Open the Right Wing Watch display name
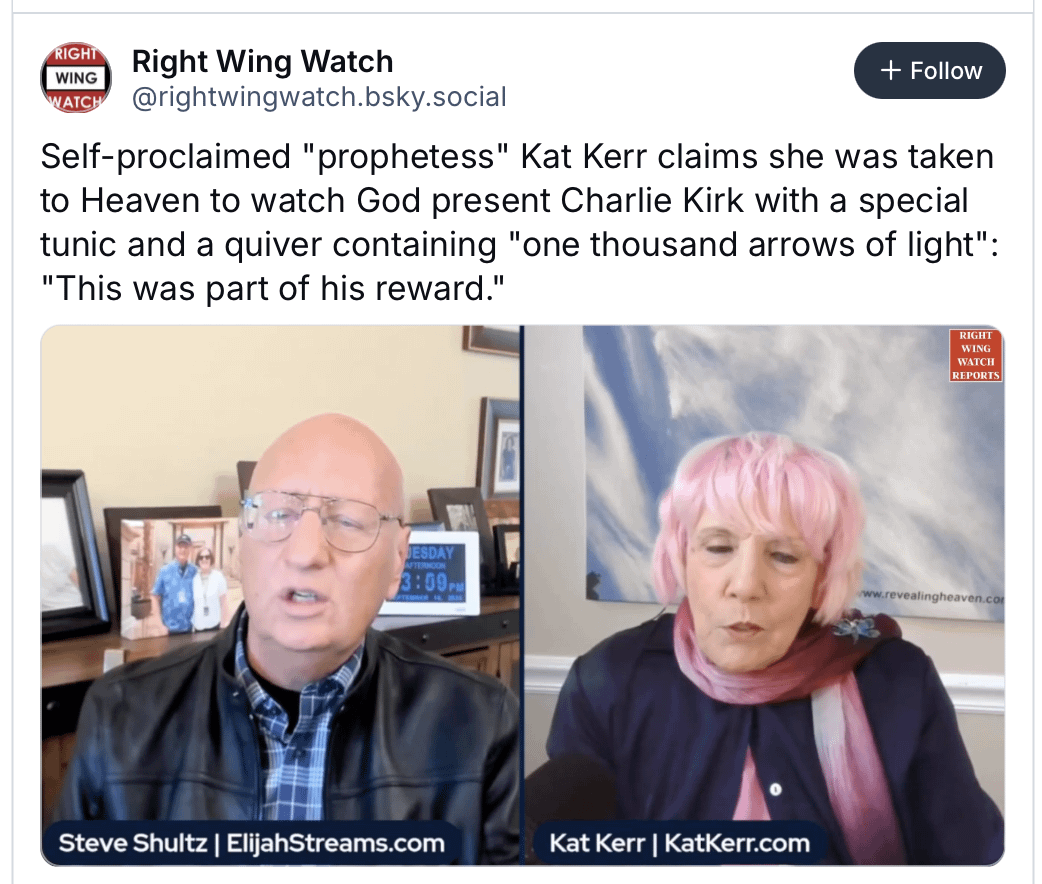Screen dimensions: 1042x884 [262, 62]
